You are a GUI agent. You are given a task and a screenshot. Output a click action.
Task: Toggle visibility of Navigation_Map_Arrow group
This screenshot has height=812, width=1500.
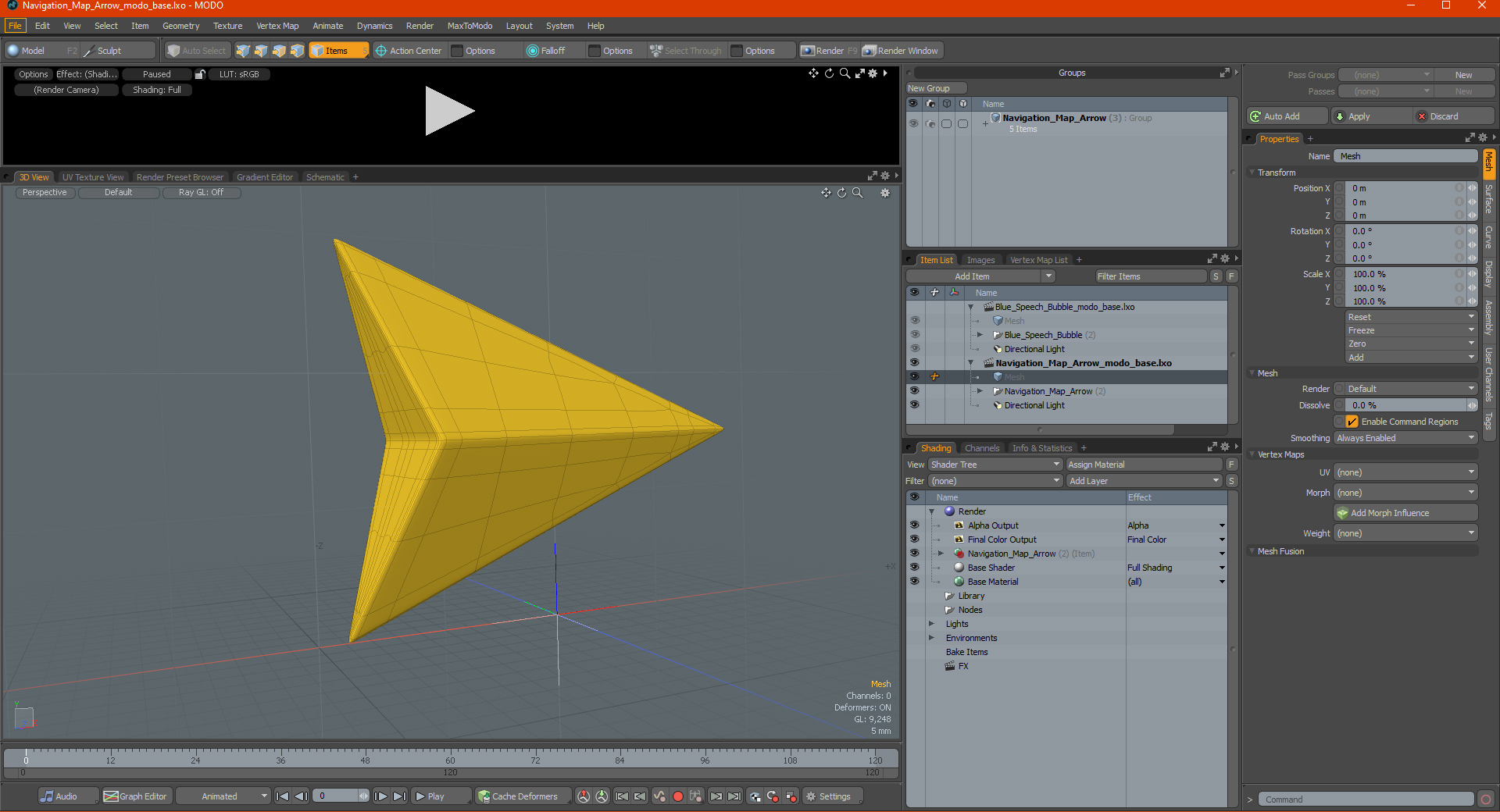pyautogui.click(x=913, y=123)
